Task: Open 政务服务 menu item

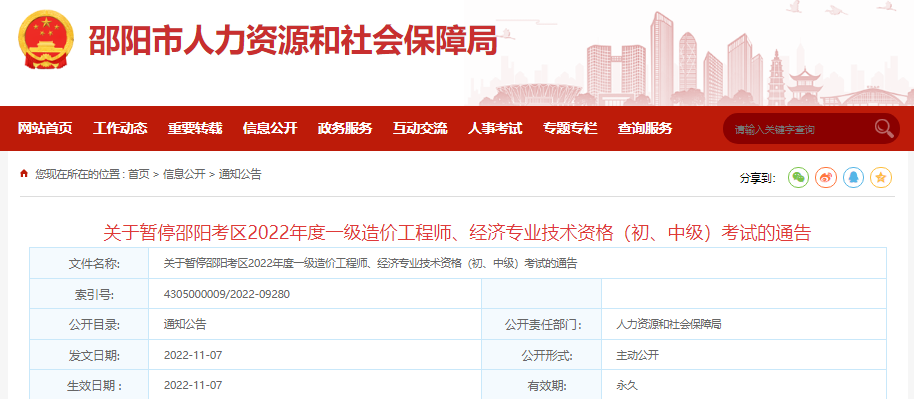Action: 344,128
